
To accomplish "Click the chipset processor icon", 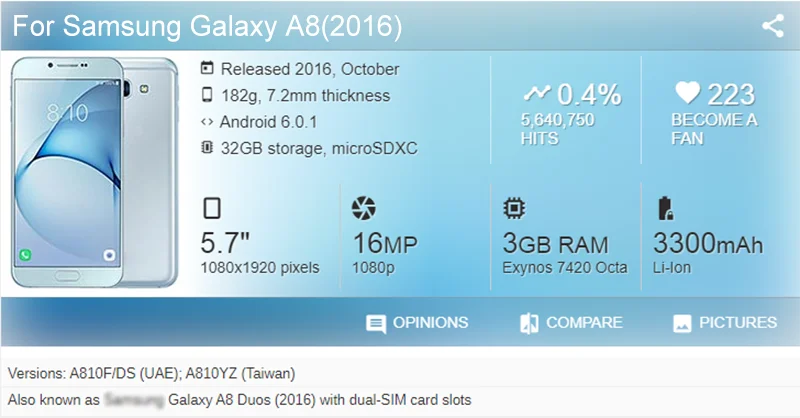I will point(514,209).
